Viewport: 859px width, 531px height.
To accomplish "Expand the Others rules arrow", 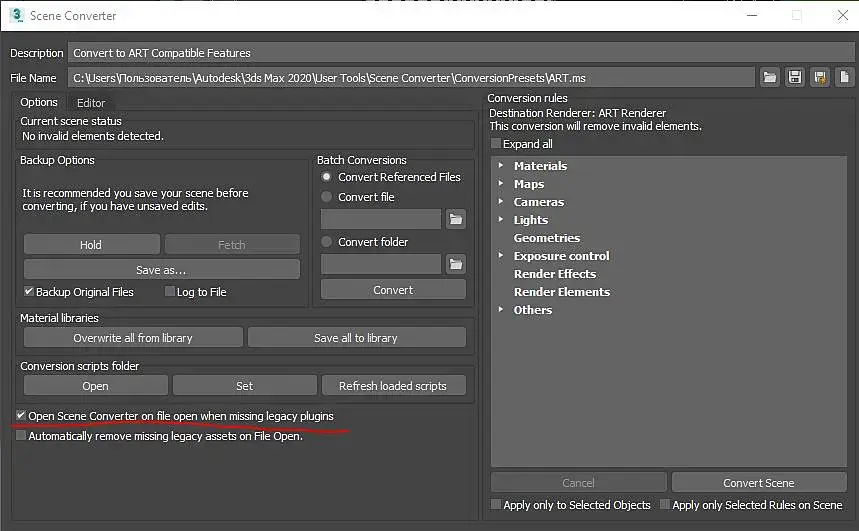I will (x=500, y=309).
